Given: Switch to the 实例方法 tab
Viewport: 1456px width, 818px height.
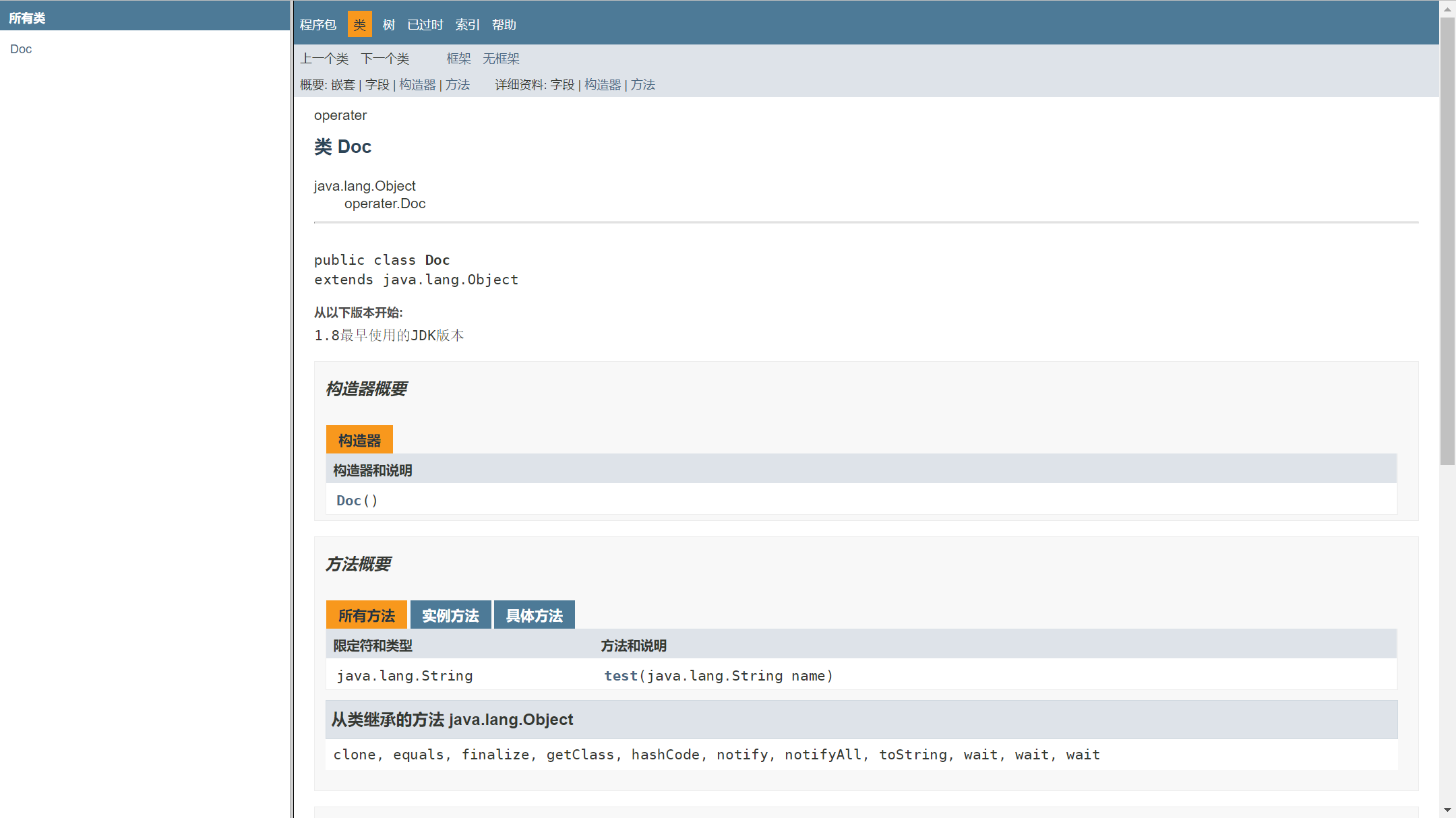Looking at the screenshot, I should coord(450,615).
